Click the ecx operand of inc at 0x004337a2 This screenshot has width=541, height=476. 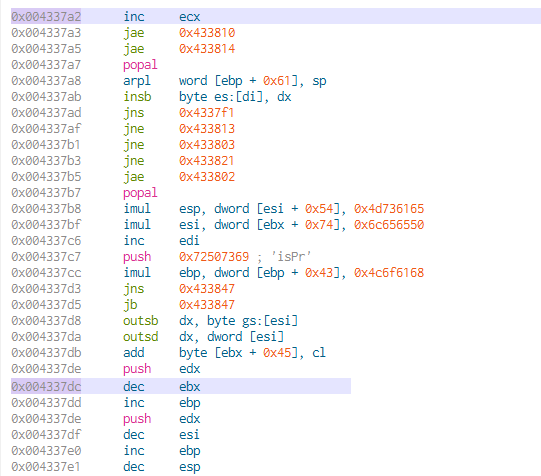[x=189, y=17]
